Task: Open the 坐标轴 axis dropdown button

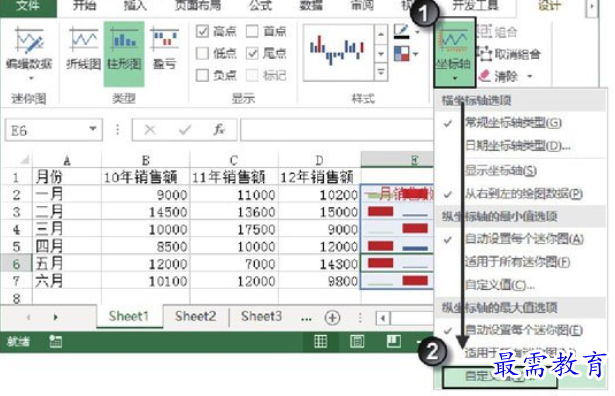Action: click(x=454, y=53)
